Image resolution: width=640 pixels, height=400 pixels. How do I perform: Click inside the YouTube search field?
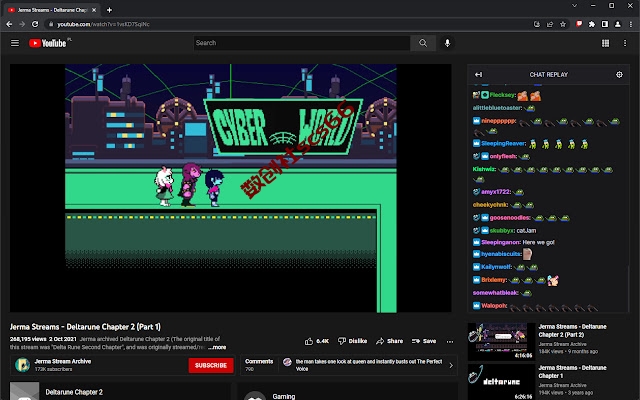pyautogui.click(x=302, y=43)
